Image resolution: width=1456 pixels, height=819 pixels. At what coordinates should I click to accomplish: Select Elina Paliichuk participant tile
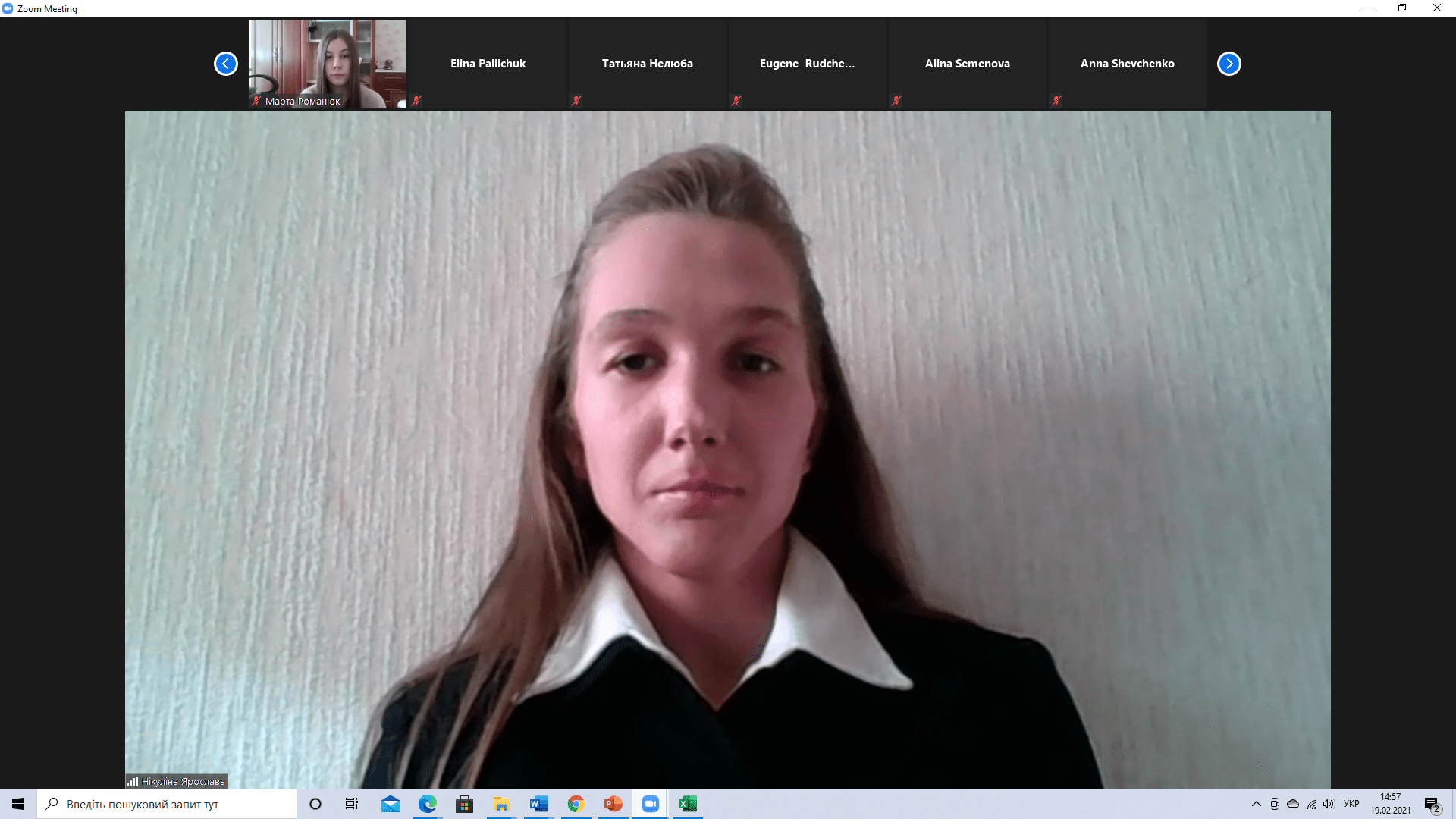click(x=488, y=64)
